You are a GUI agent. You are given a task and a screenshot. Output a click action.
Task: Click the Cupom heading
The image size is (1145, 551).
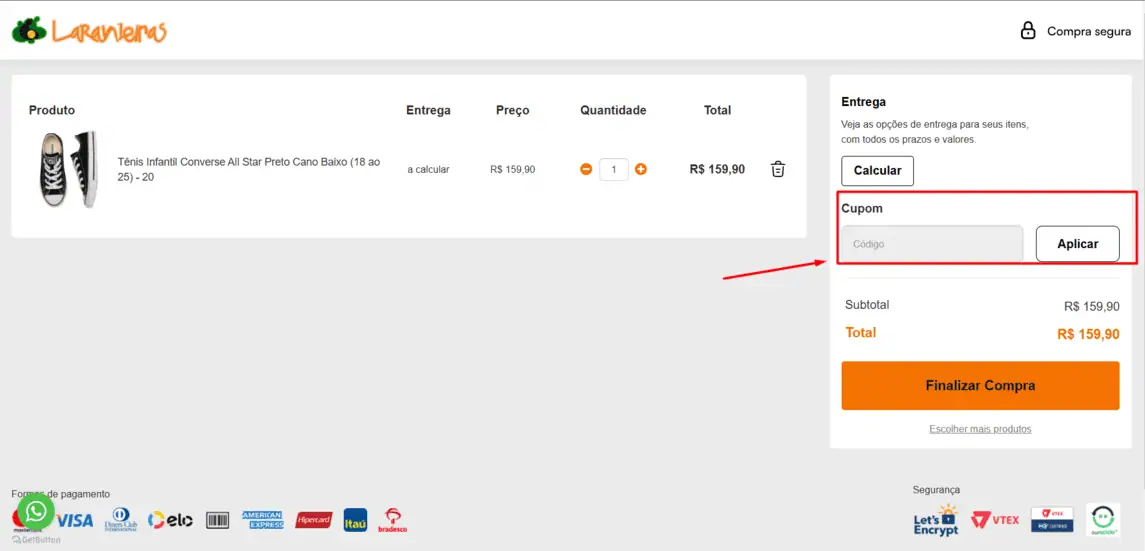[862, 208]
